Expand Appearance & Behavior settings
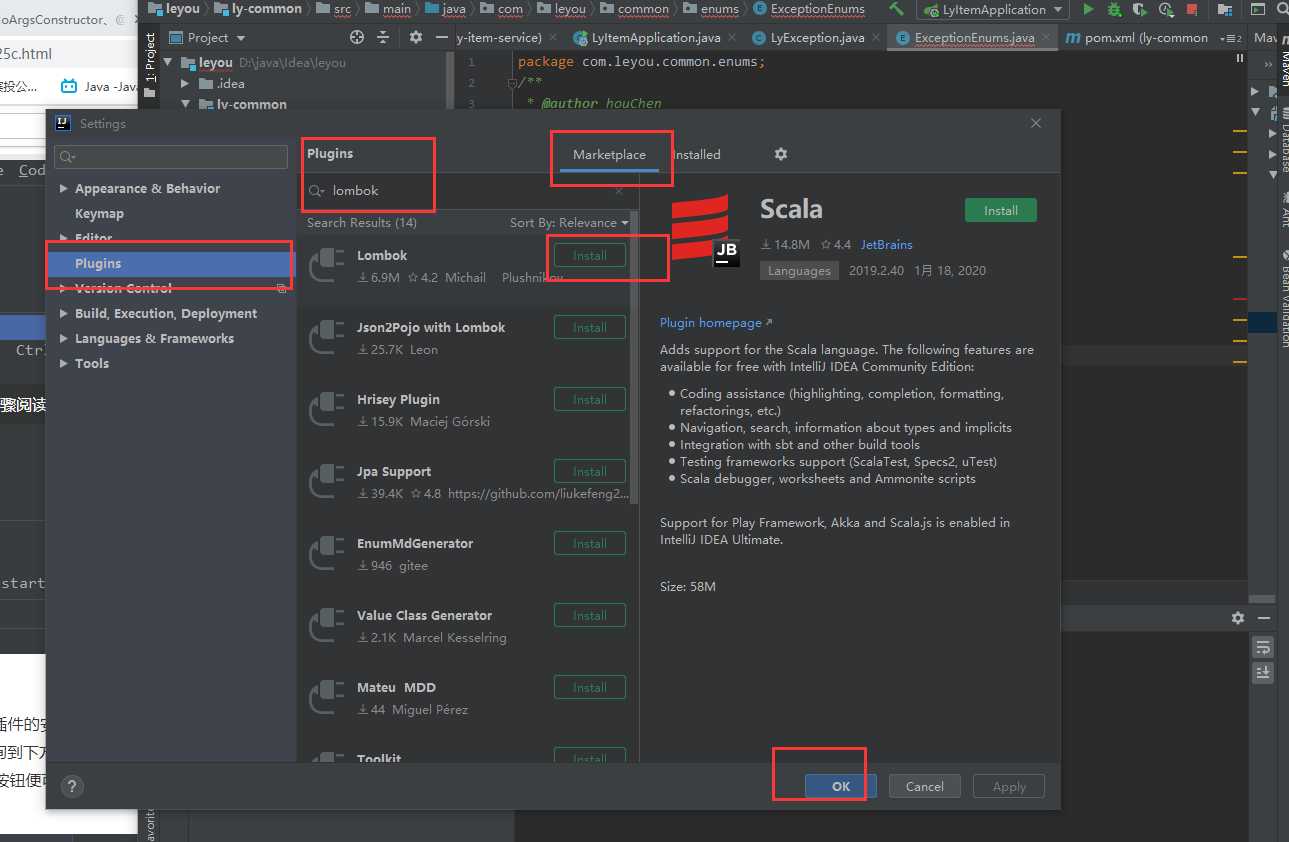1289x842 pixels. 64,188
